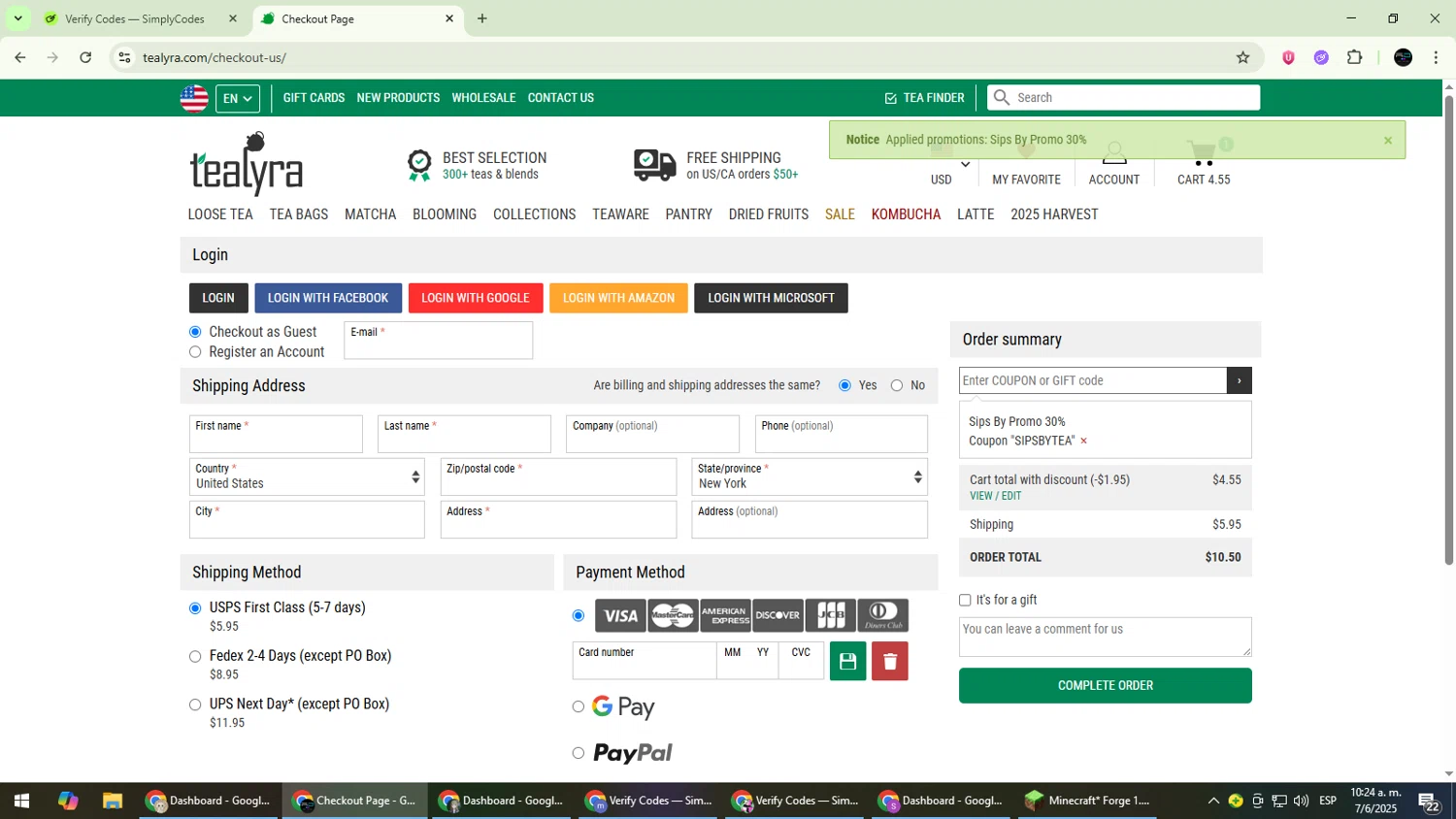Select UPS Next Day shipping
The image size is (1456, 819).
pos(195,705)
